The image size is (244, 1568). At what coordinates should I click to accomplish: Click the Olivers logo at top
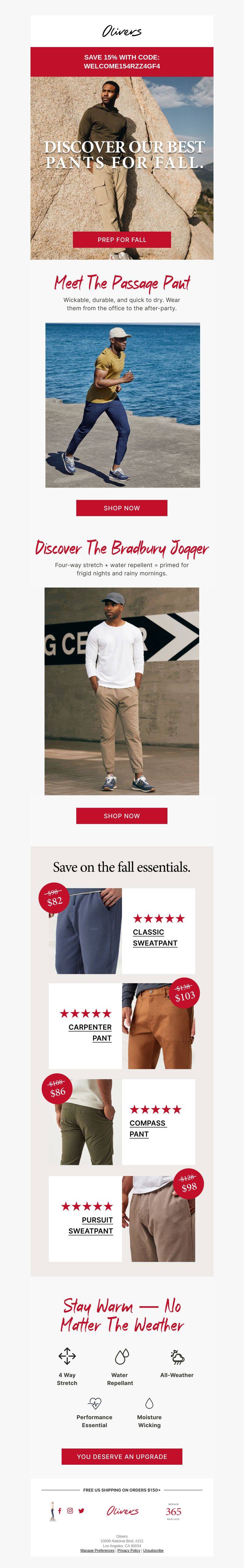tap(122, 31)
